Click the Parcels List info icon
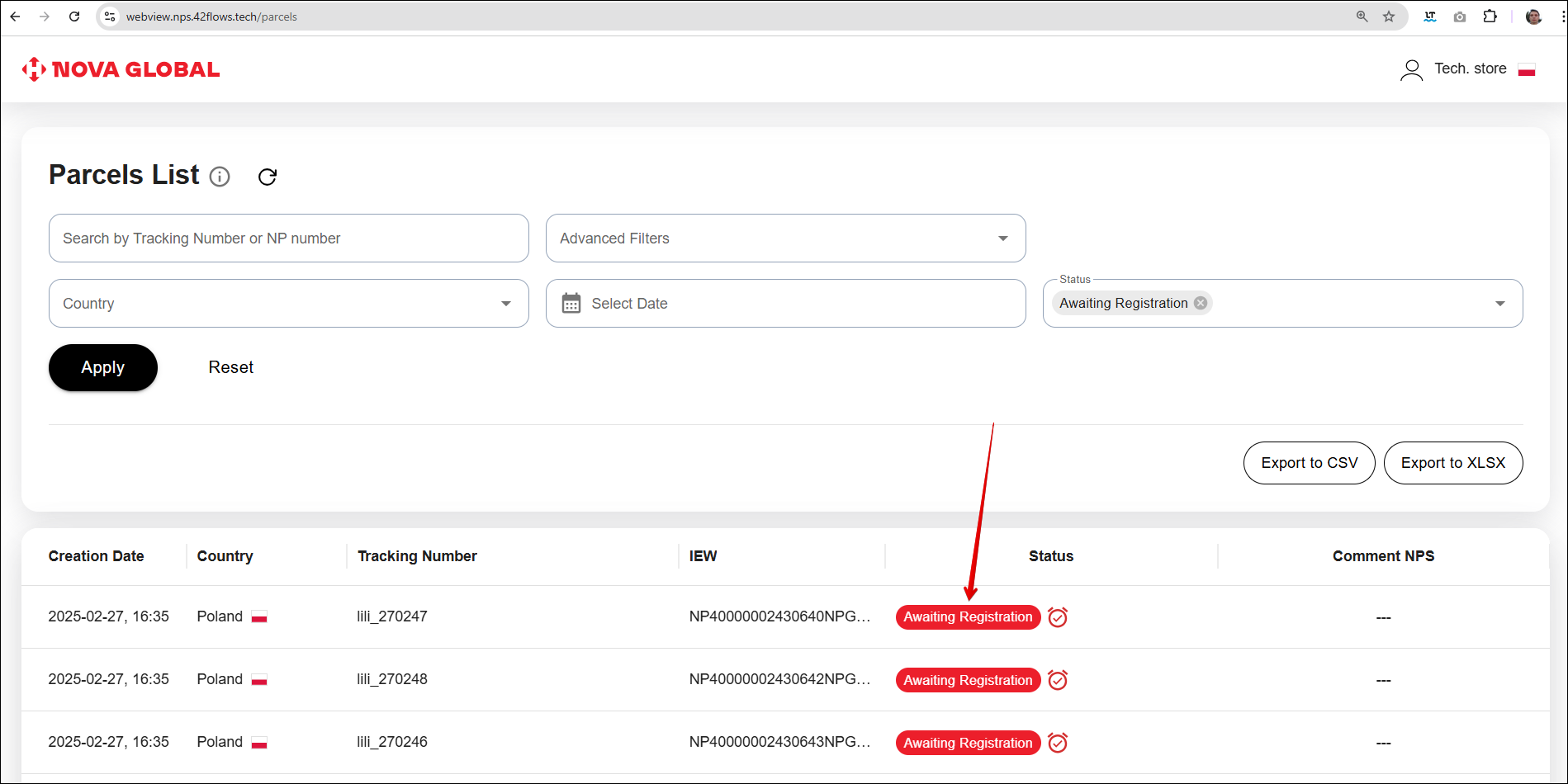Viewport: 1568px width, 784px height. pos(220,177)
